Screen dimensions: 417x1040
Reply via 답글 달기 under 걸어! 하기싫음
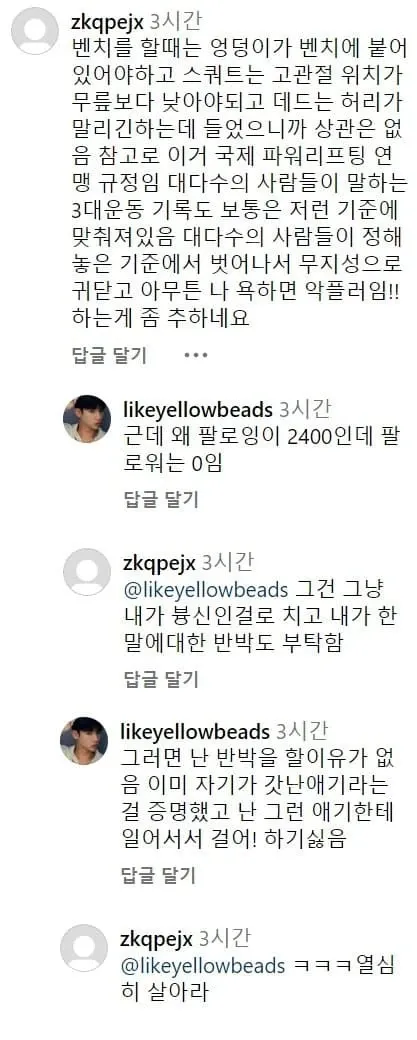point(158,876)
